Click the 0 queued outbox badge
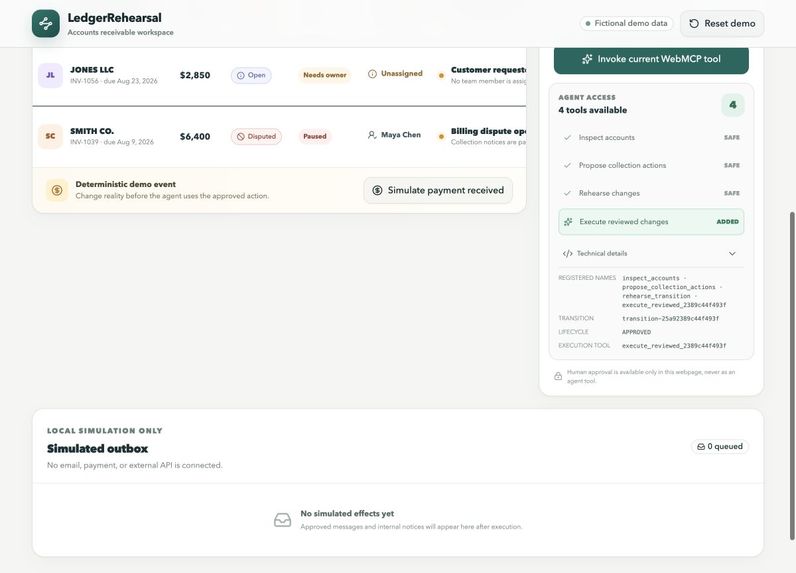Viewport: 796px width, 573px height. (x=720, y=447)
